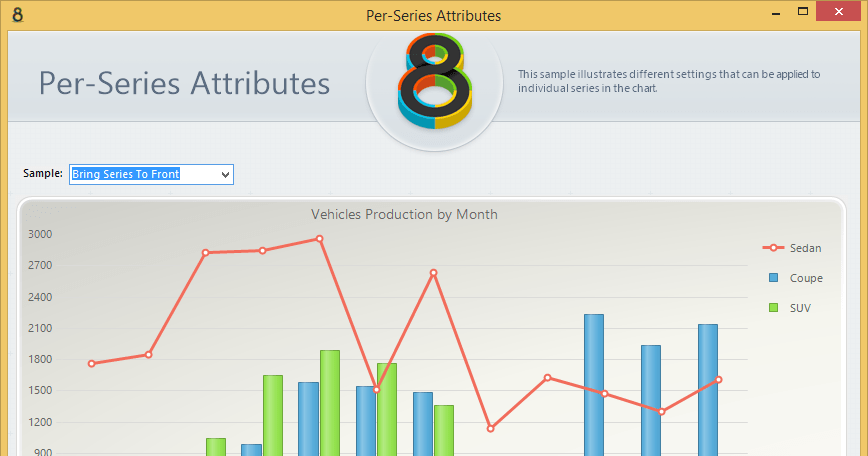Image resolution: width=868 pixels, height=456 pixels.
Task: Select the Sedan legend marker
Action: point(773,248)
